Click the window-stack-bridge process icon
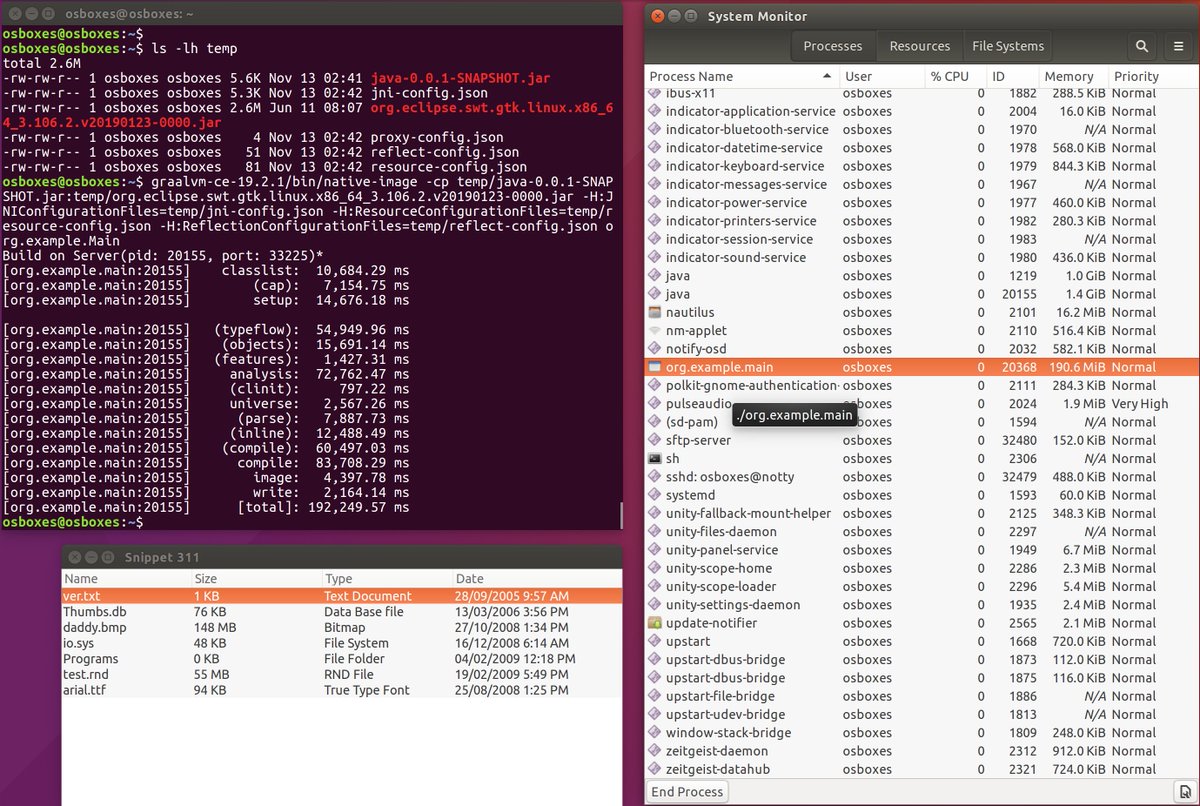 click(x=655, y=733)
